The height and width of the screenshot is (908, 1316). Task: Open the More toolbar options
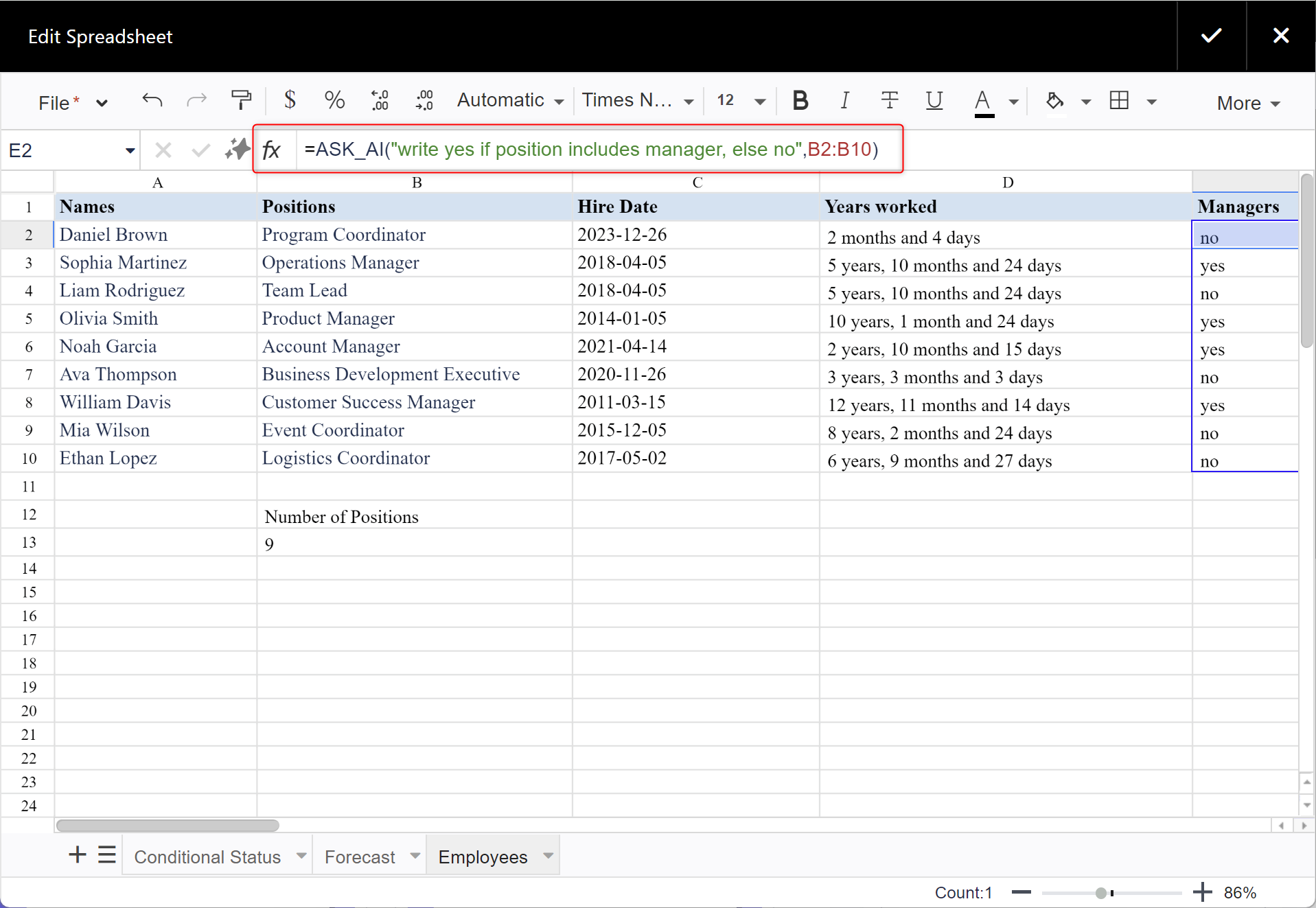pos(1247,103)
